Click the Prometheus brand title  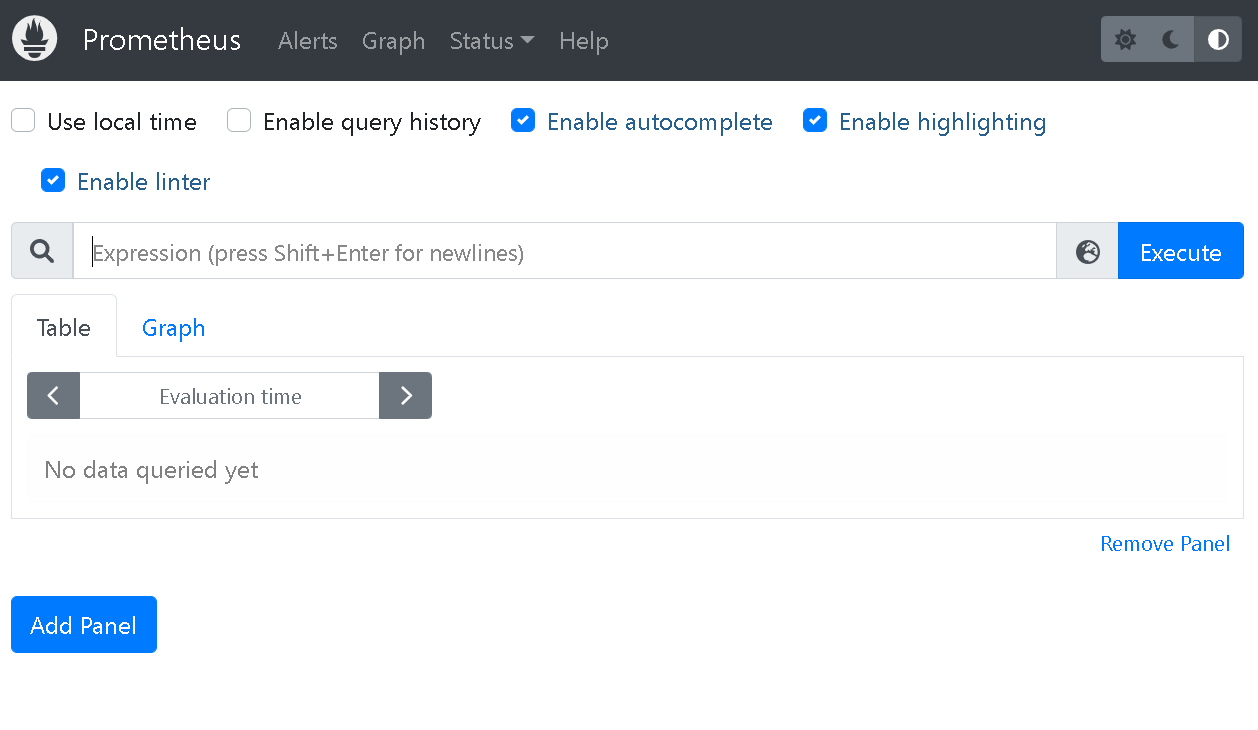[162, 40]
